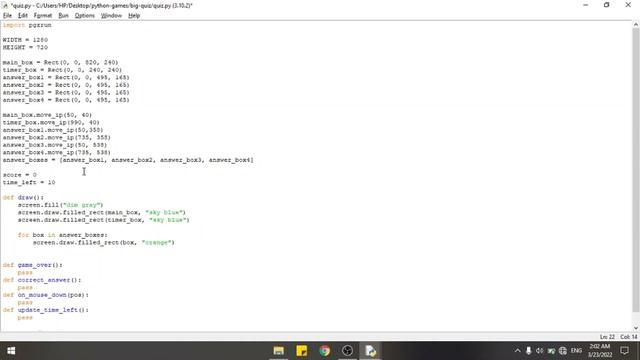Screen dimensions: 640x360
Task: Click the screen.fill("dim gray") line
Action: (60, 205)
